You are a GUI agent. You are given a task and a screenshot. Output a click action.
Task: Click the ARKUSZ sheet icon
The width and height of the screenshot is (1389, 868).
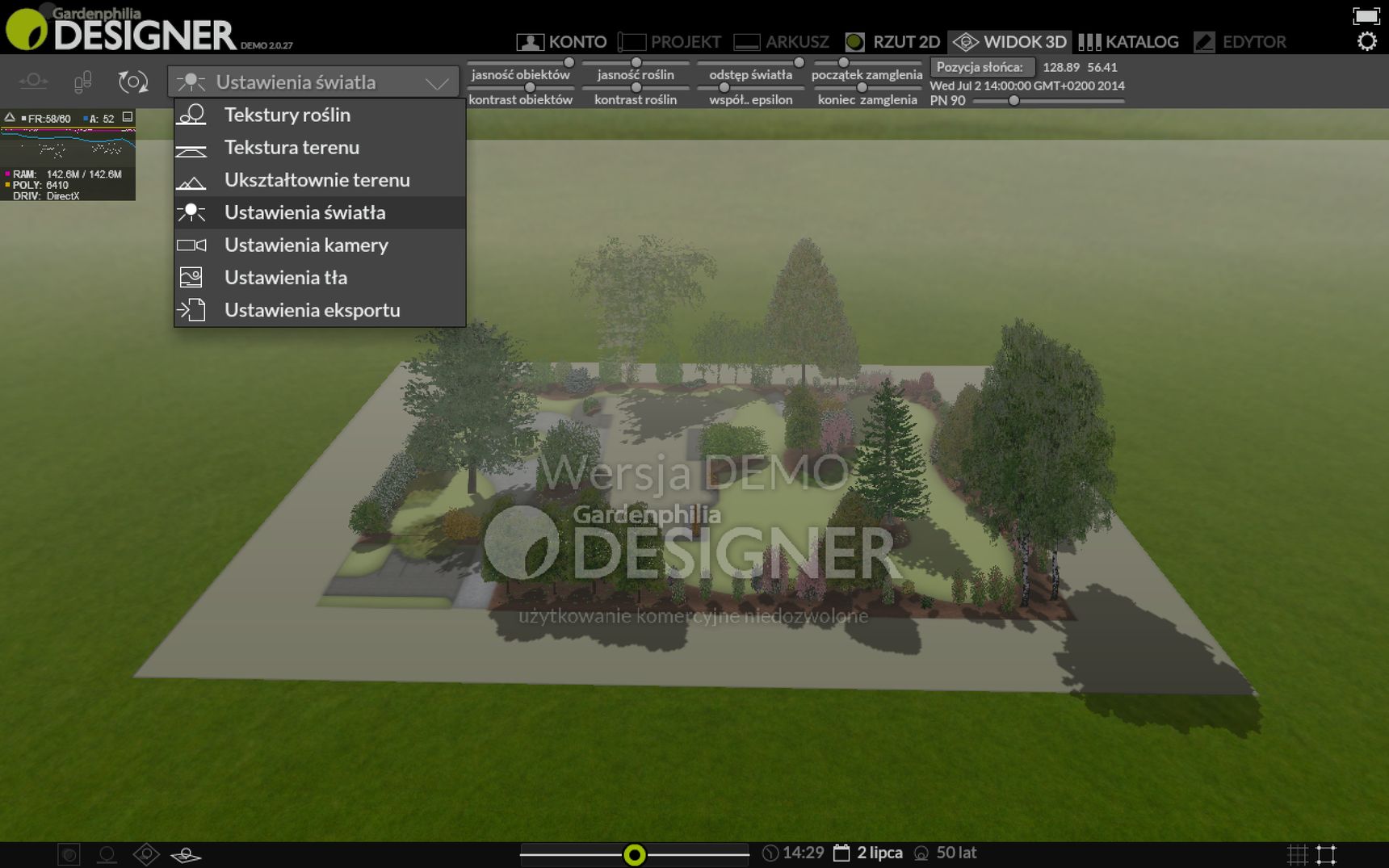click(x=746, y=42)
